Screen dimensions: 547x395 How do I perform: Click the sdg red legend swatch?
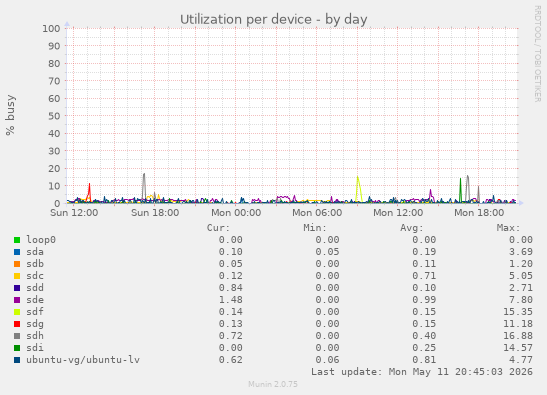tap(17, 324)
